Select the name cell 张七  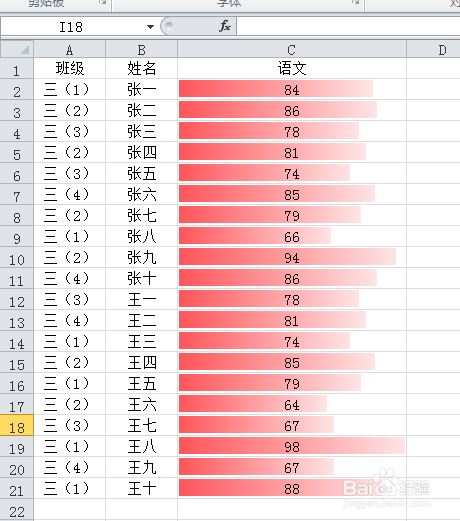coord(142,216)
